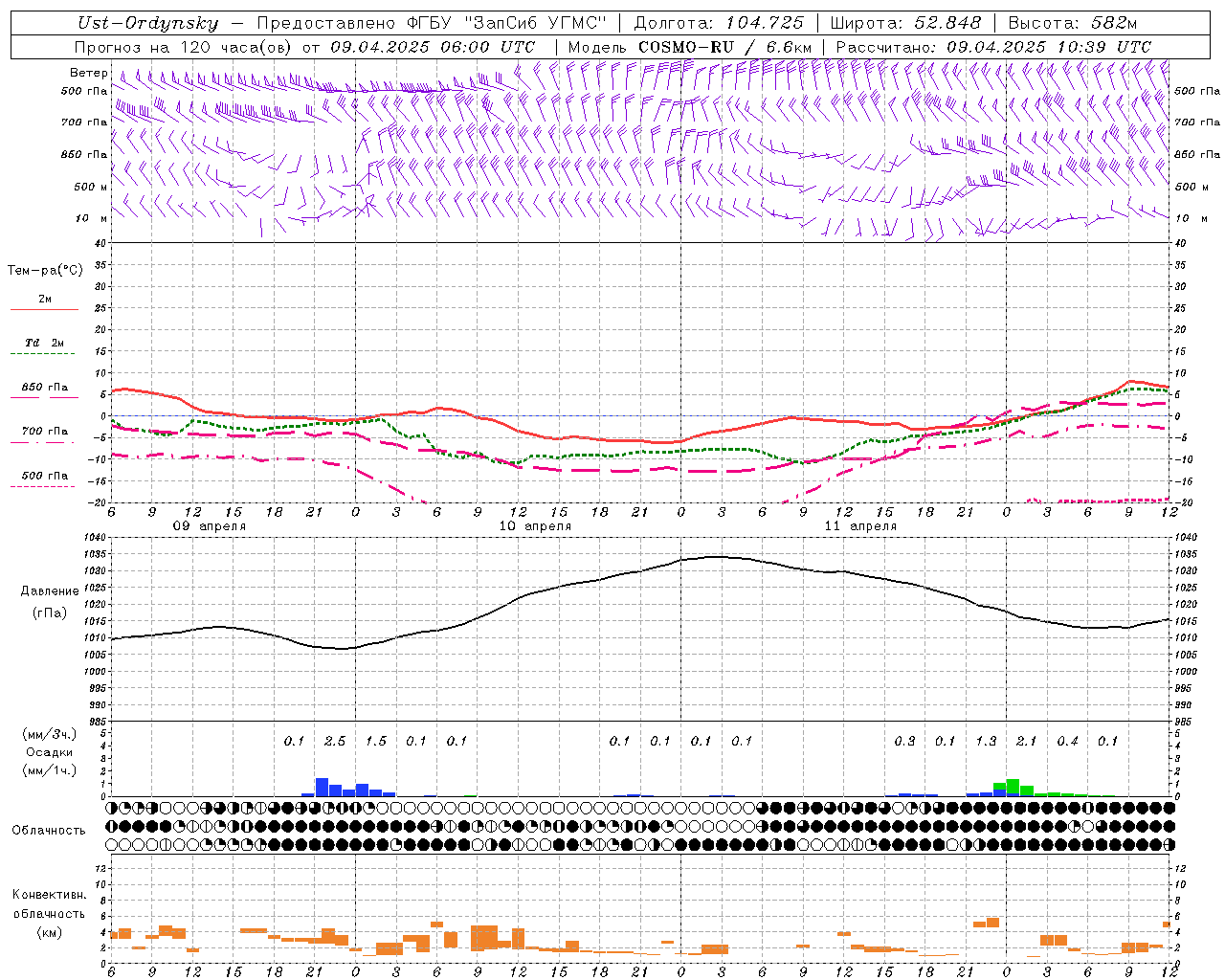1225x980 pixels.
Task: Click the '1.3' precipitation value
Action: click(x=986, y=741)
